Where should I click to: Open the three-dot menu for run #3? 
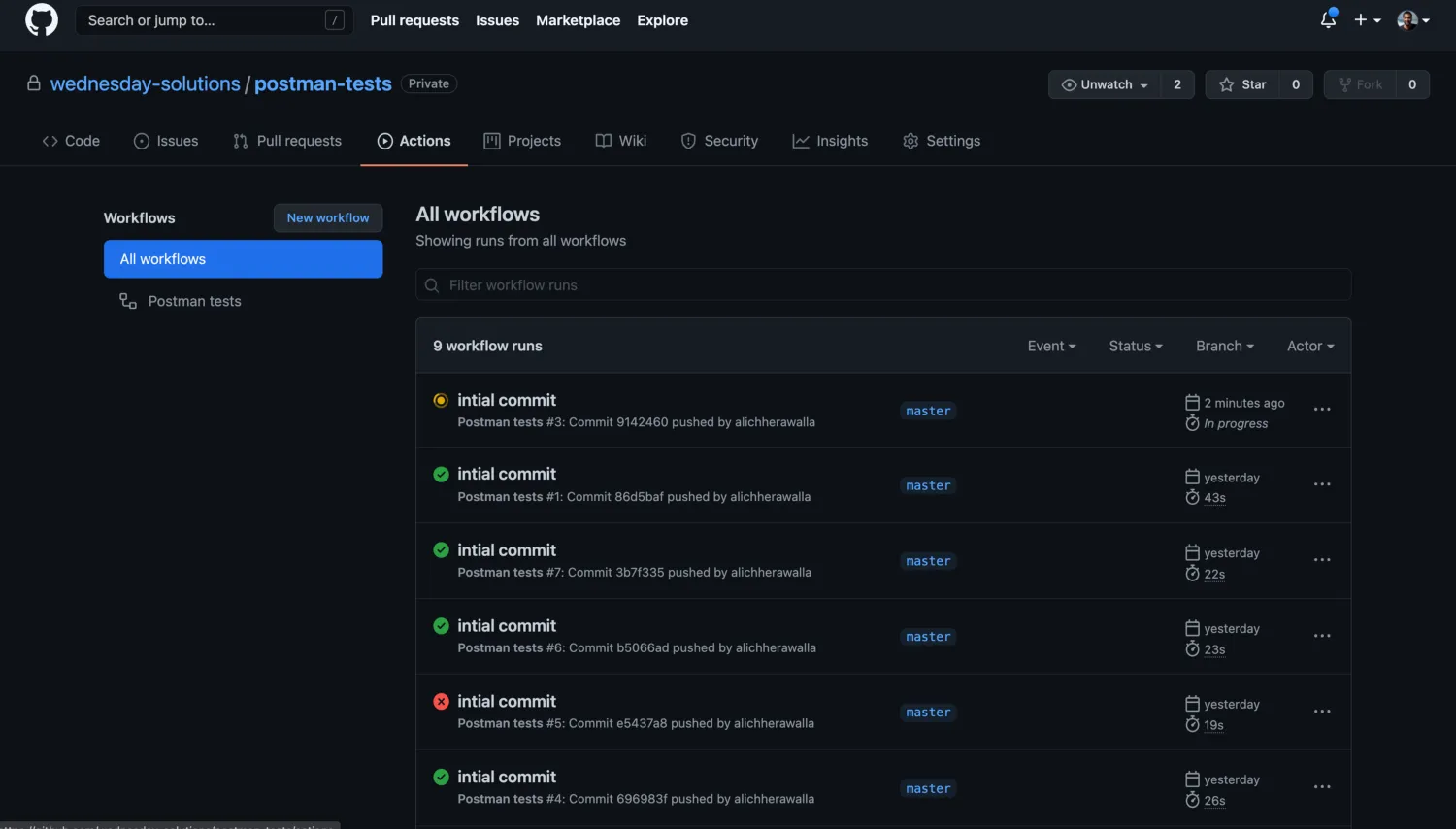pyautogui.click(x=1322, y=410)
